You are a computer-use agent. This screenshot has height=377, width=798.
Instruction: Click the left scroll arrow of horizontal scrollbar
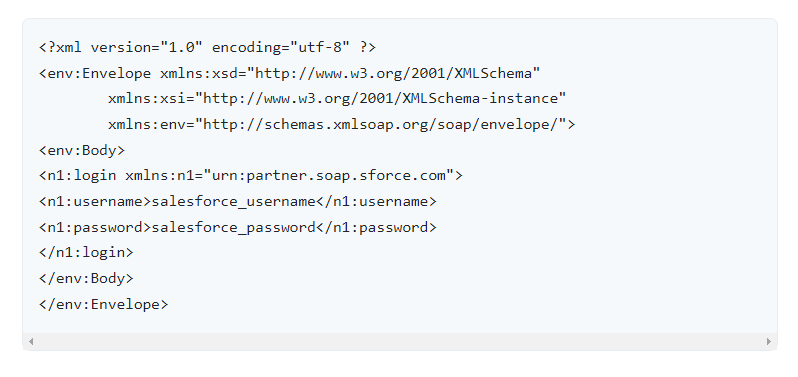(31, 341)
